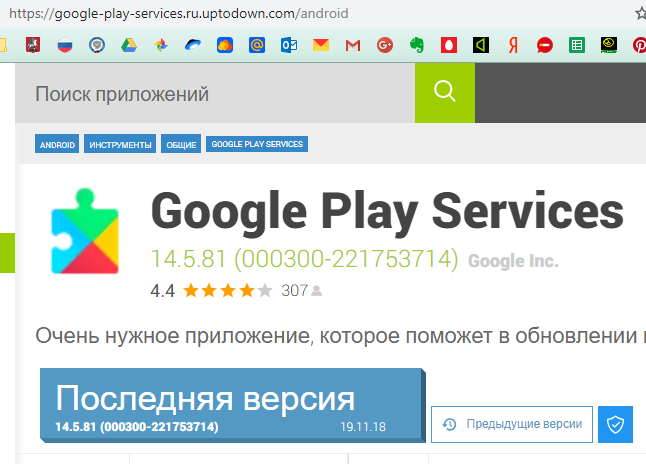Click the Google Inc. developer link
This screenshot has width=646, height=464.
[513, 261]
